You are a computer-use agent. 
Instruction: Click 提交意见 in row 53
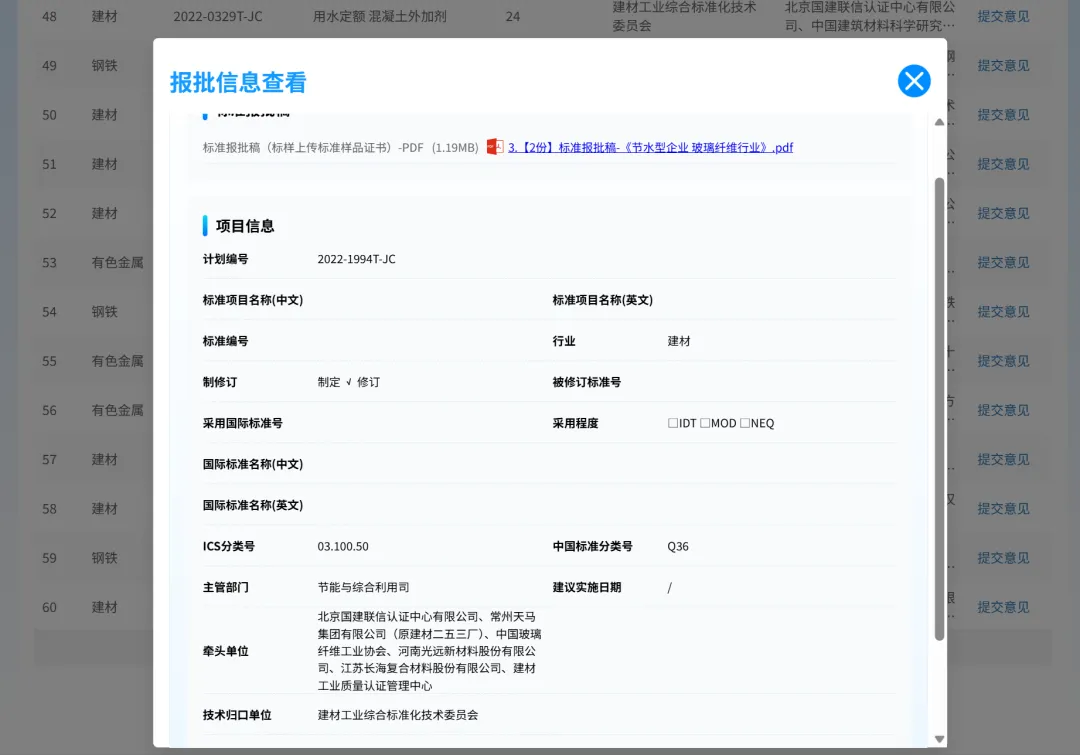click(1003, 262)
